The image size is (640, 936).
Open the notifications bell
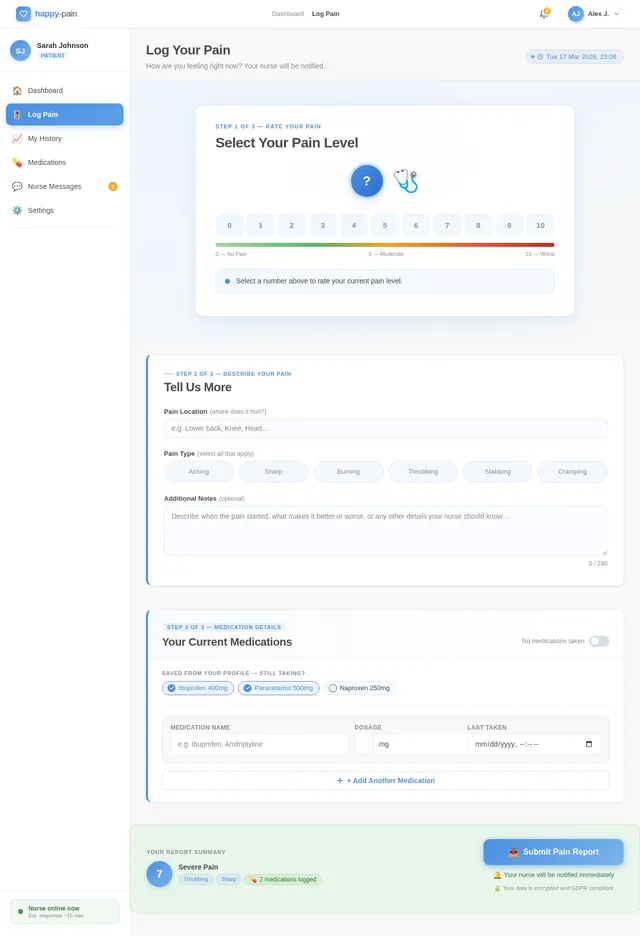(x=544, y=14)
